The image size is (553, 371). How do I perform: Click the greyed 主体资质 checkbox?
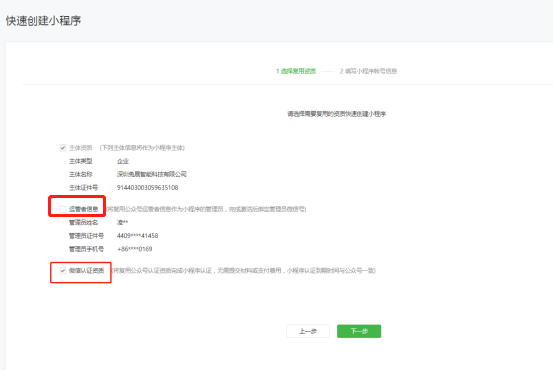(63, 148)
